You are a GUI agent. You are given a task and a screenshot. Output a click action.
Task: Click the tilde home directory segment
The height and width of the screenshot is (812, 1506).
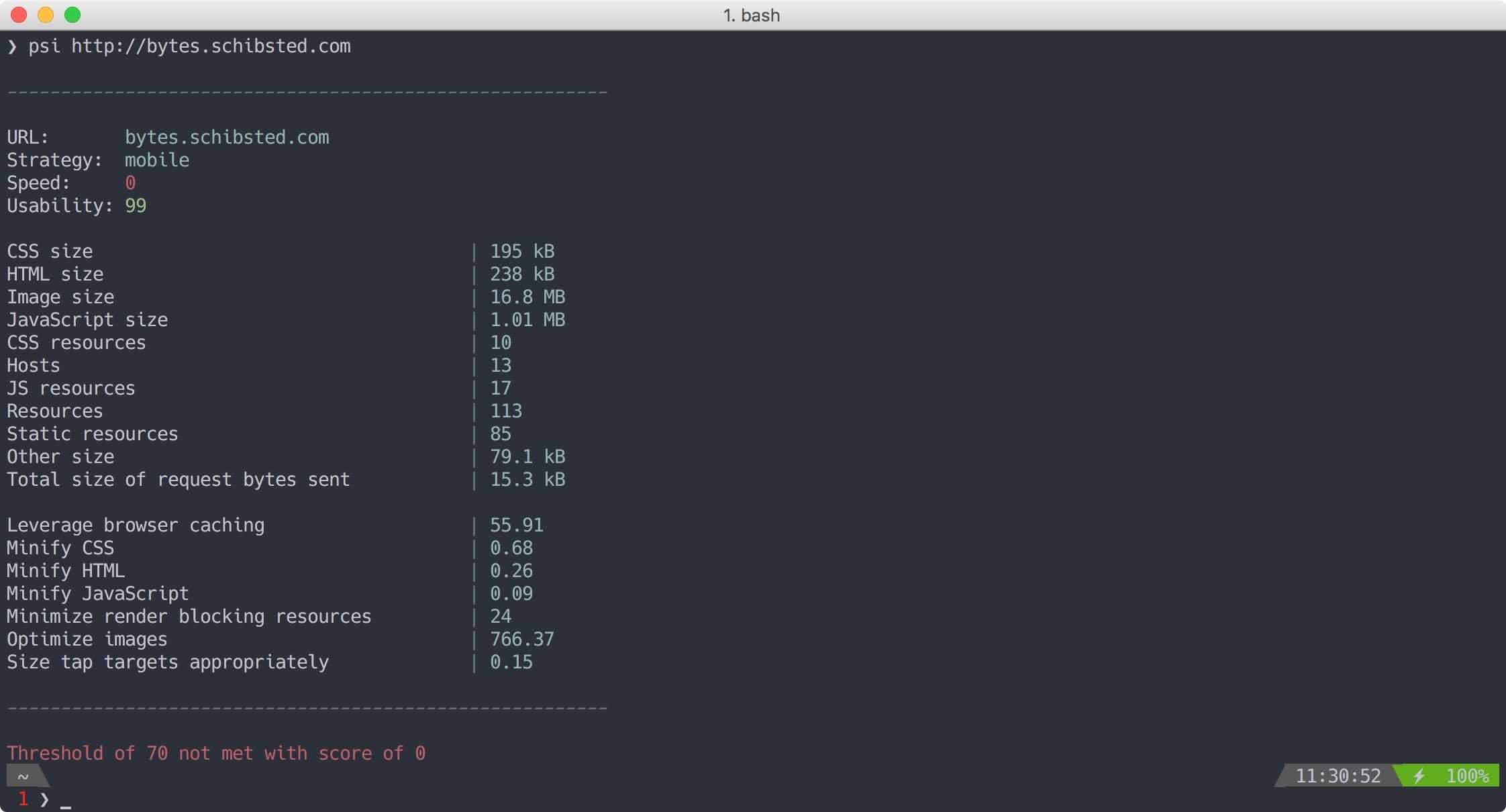[x=23, y=776]
